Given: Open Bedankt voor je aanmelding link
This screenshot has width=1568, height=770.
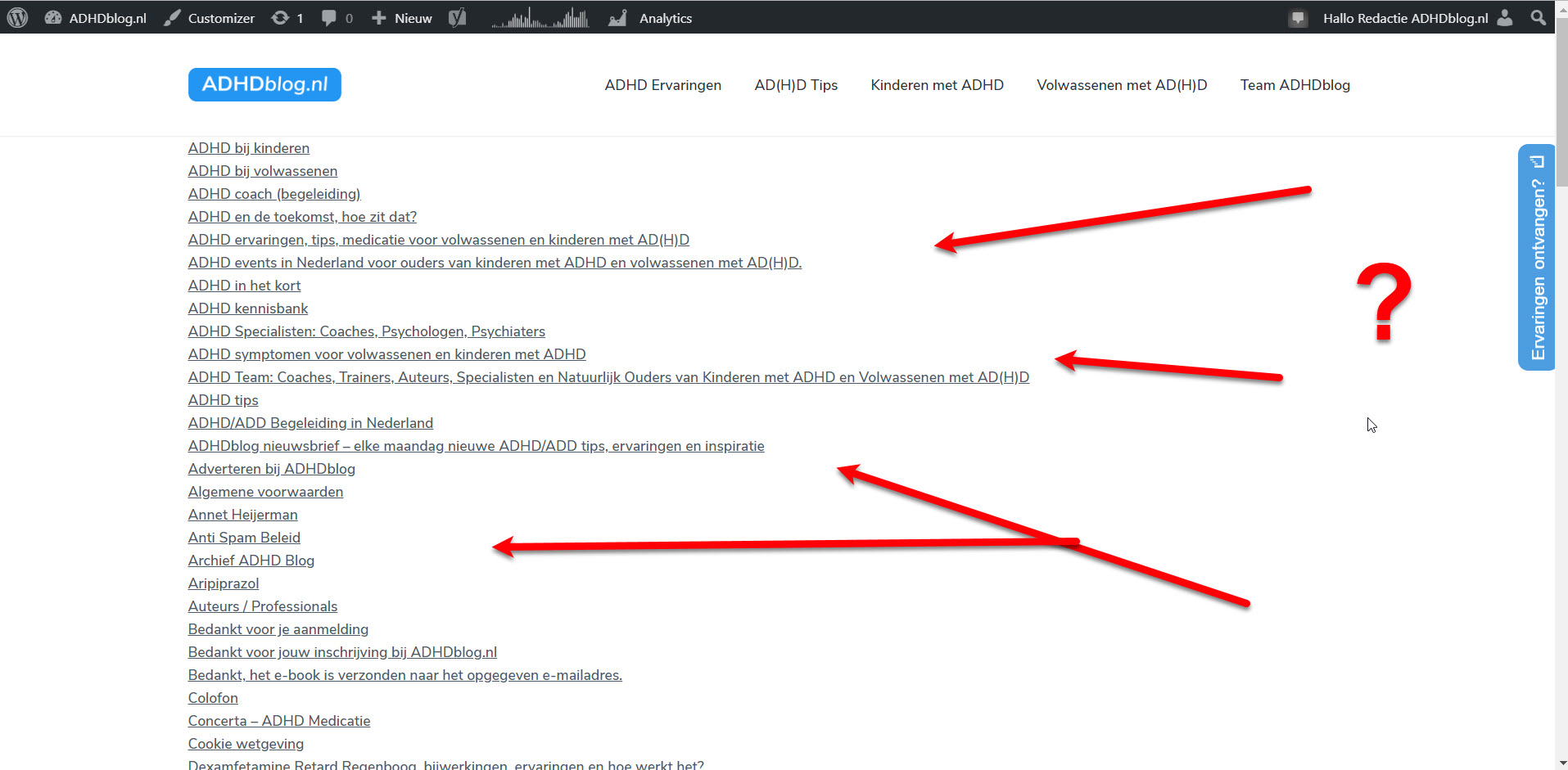Looking at the screenshot, I should (278, 629).
